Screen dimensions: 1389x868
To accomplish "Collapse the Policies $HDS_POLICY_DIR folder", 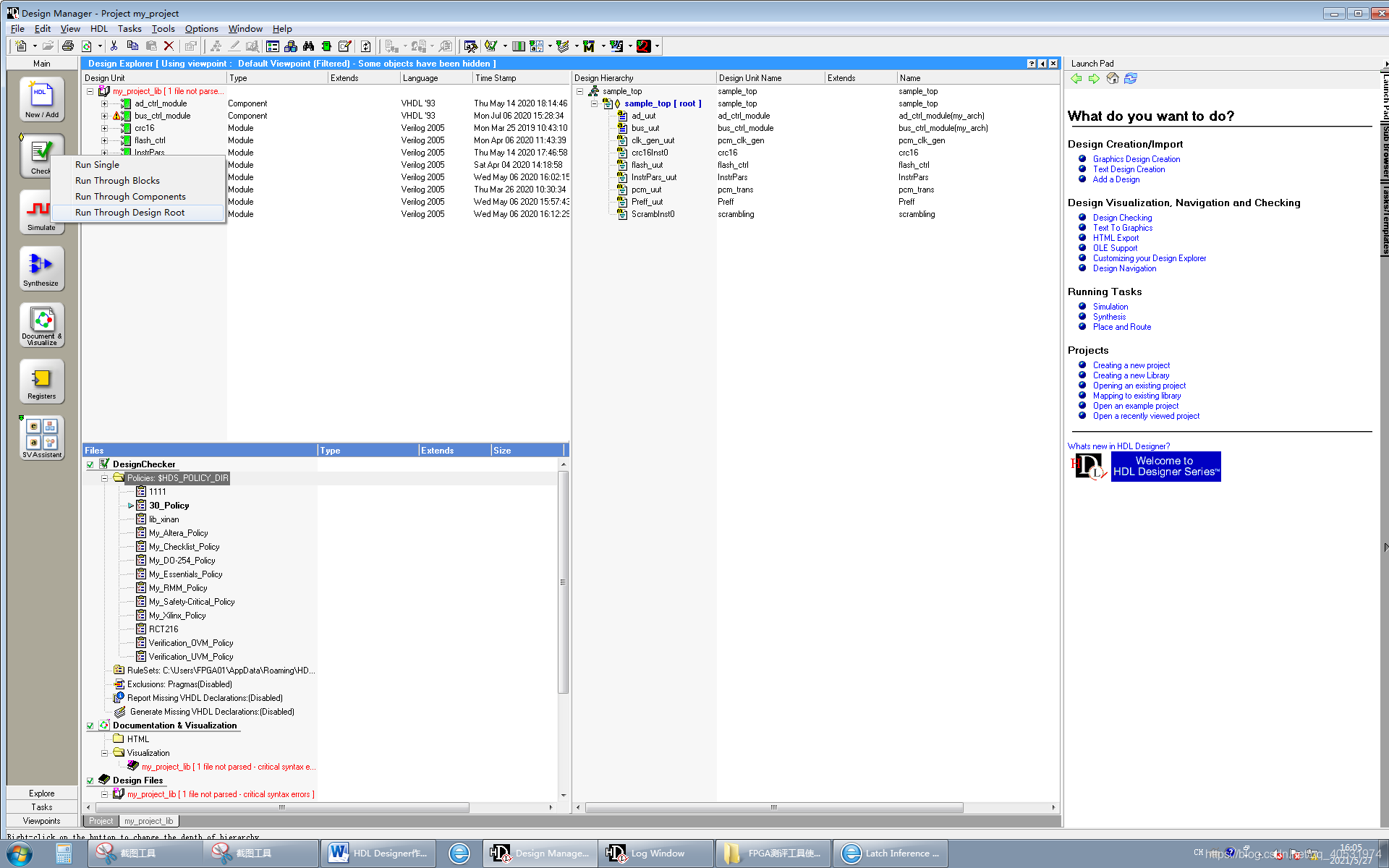I will (x=104, y=478).
